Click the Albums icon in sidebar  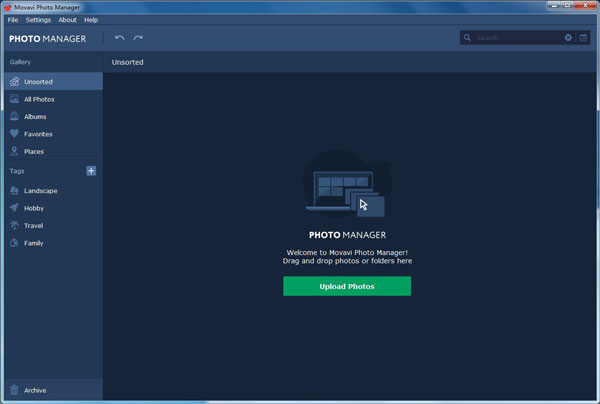point(14,116)
